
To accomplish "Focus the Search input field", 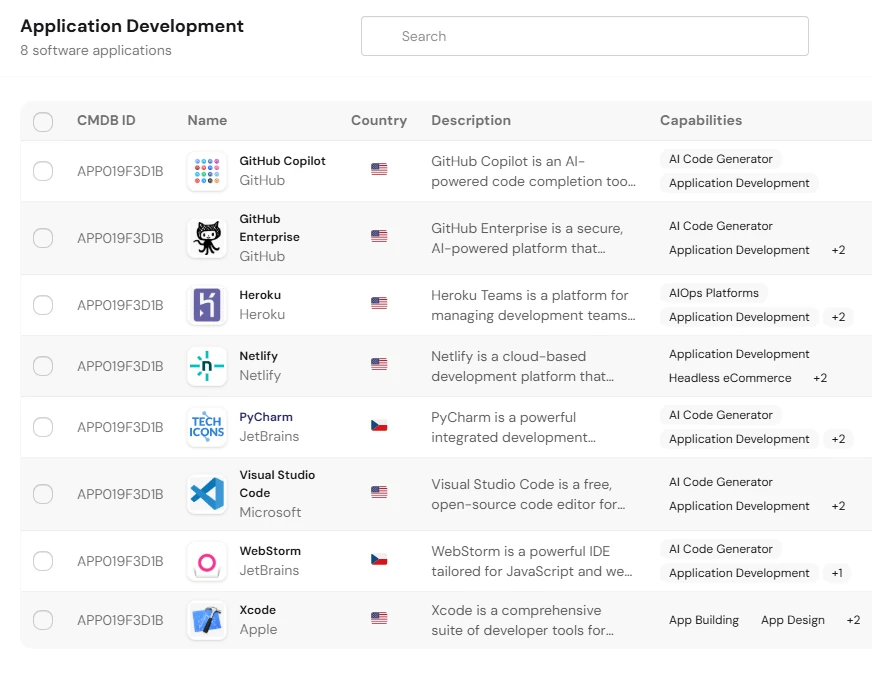I will click(584, 36).
